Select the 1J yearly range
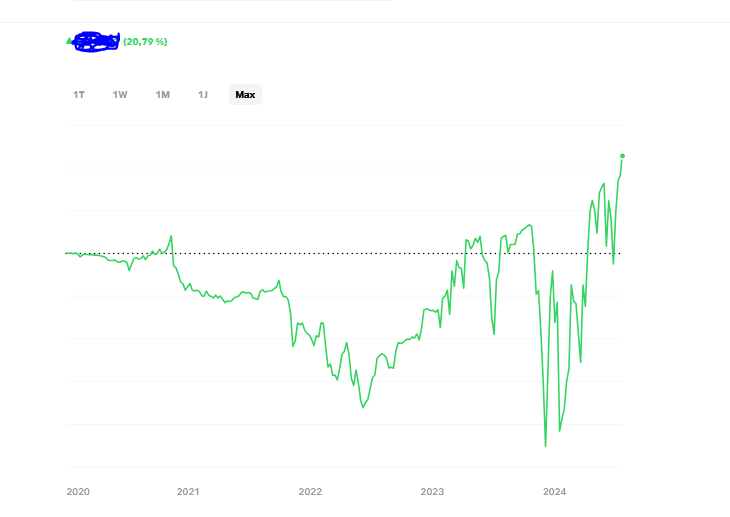This screenshot has height=517, width=730. tap(203, 95)
